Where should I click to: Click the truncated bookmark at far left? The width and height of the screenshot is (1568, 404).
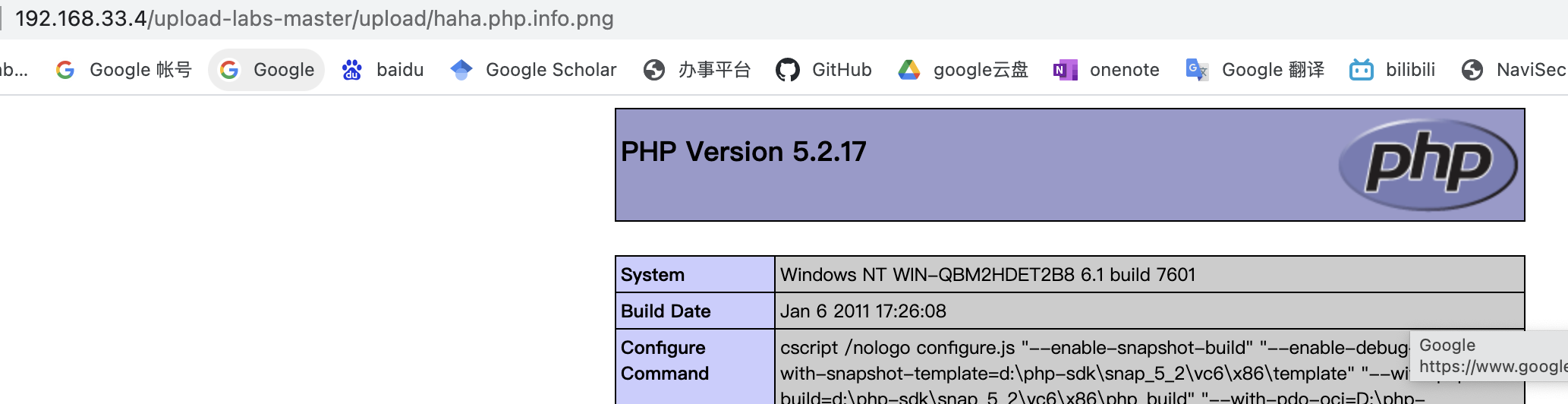(x=14, y=70)
